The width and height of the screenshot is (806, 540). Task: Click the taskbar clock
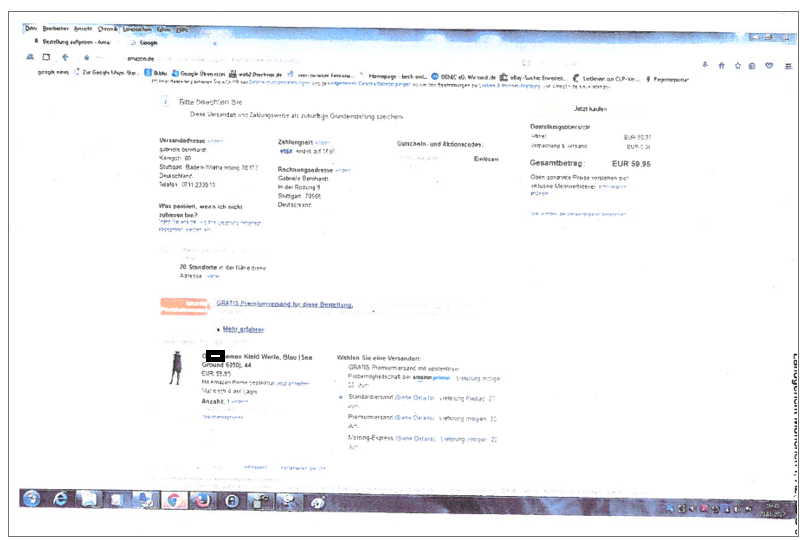pos(772,509)
